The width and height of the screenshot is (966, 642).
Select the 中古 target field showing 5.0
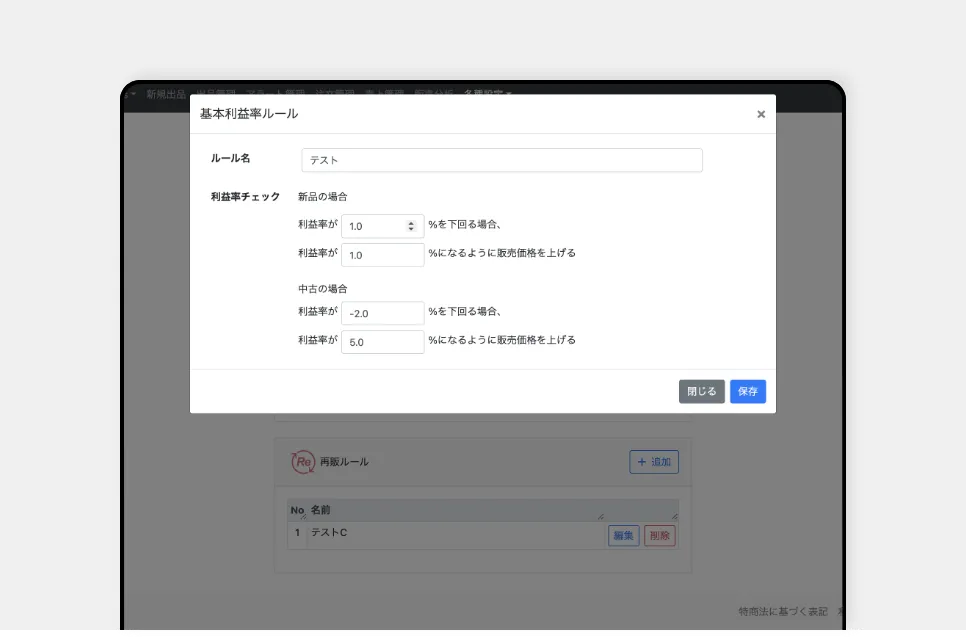pyautogui.click(x=382, y=342)
